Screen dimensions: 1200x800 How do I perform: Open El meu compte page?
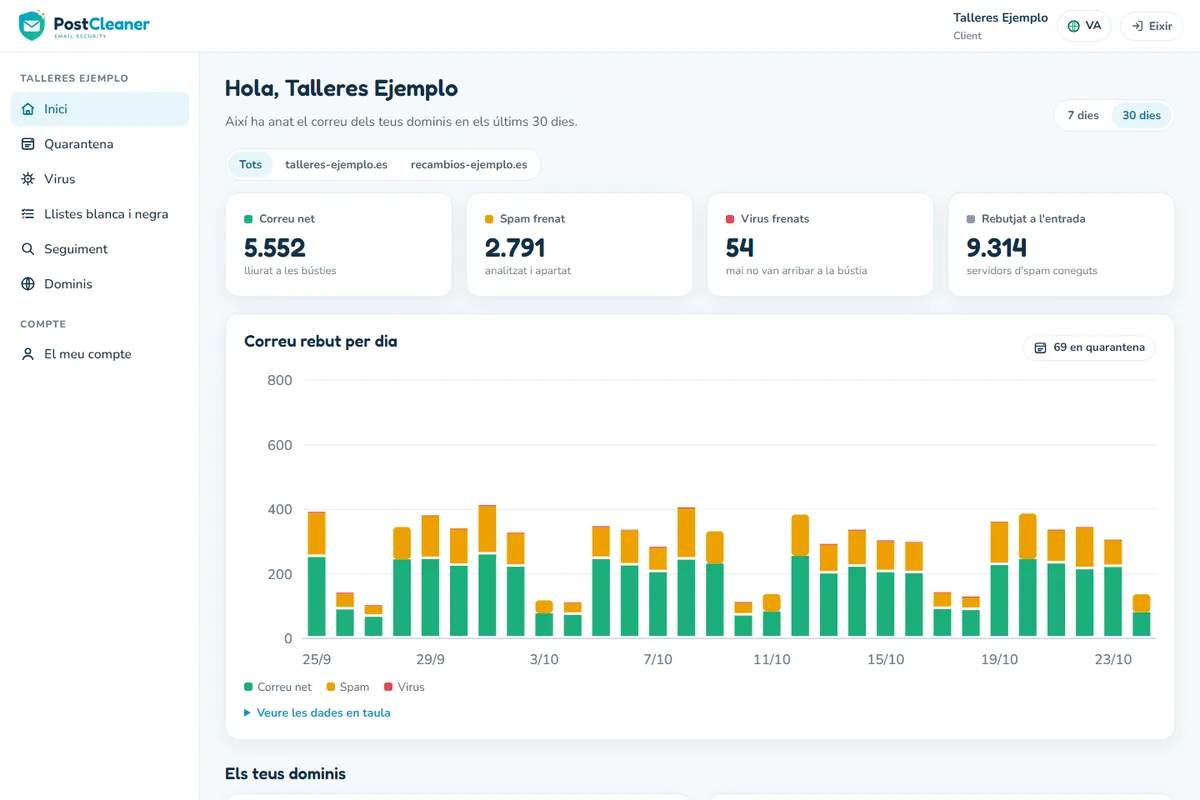click(99, 354)
